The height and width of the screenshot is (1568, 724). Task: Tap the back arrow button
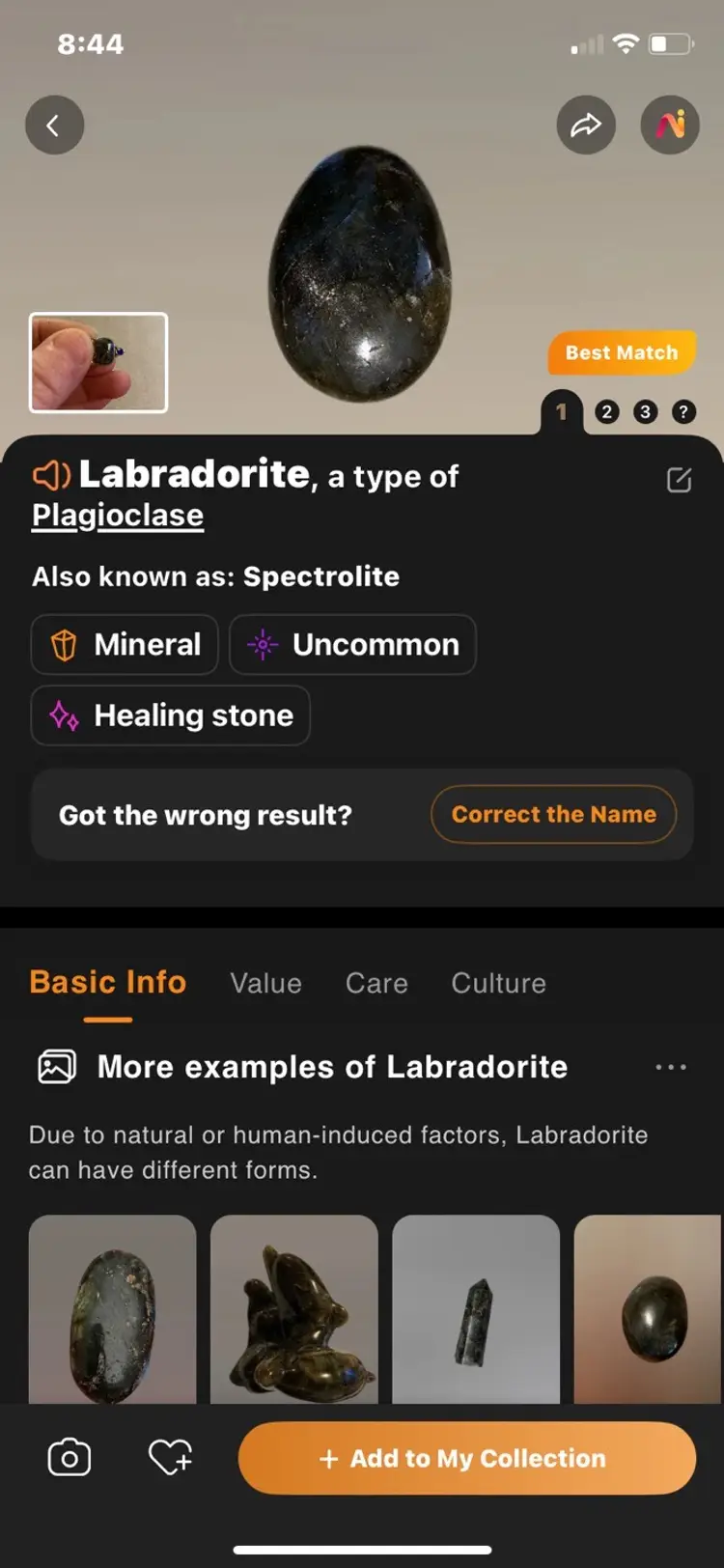pyautogui.click(x=54, y=126)
